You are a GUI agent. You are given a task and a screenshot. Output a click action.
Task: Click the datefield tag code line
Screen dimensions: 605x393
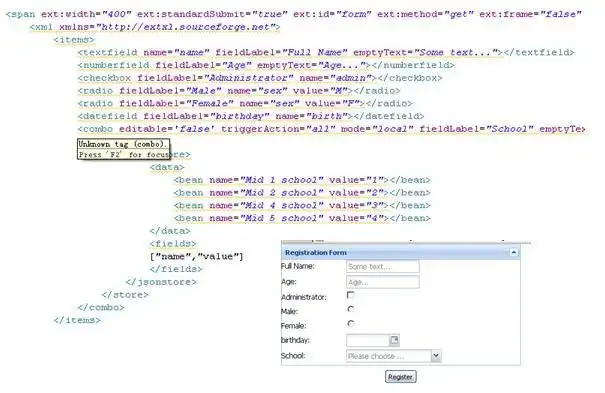click(x=251, y=116)
